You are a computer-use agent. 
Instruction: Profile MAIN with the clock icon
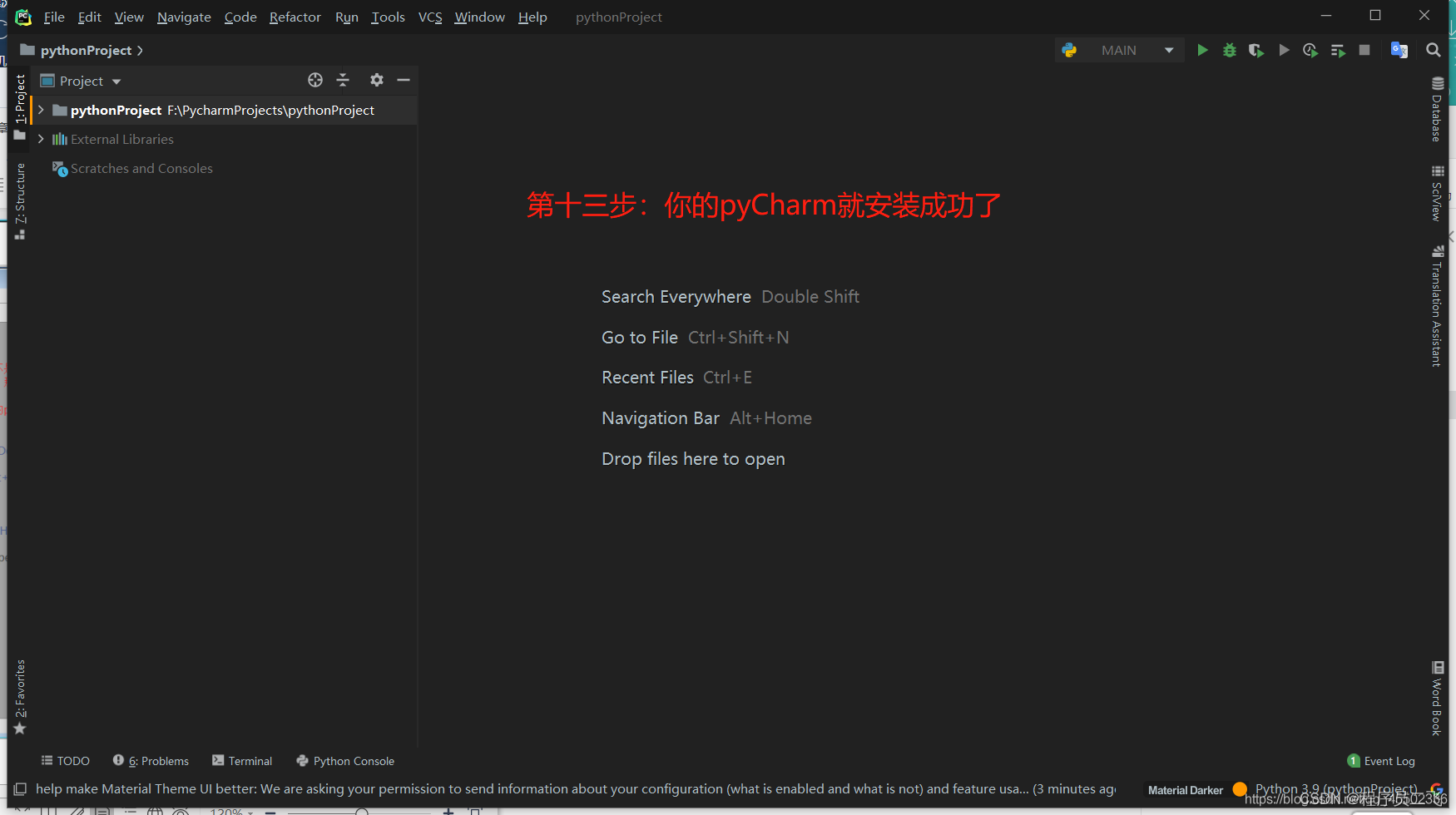[x=1310, y=51]
